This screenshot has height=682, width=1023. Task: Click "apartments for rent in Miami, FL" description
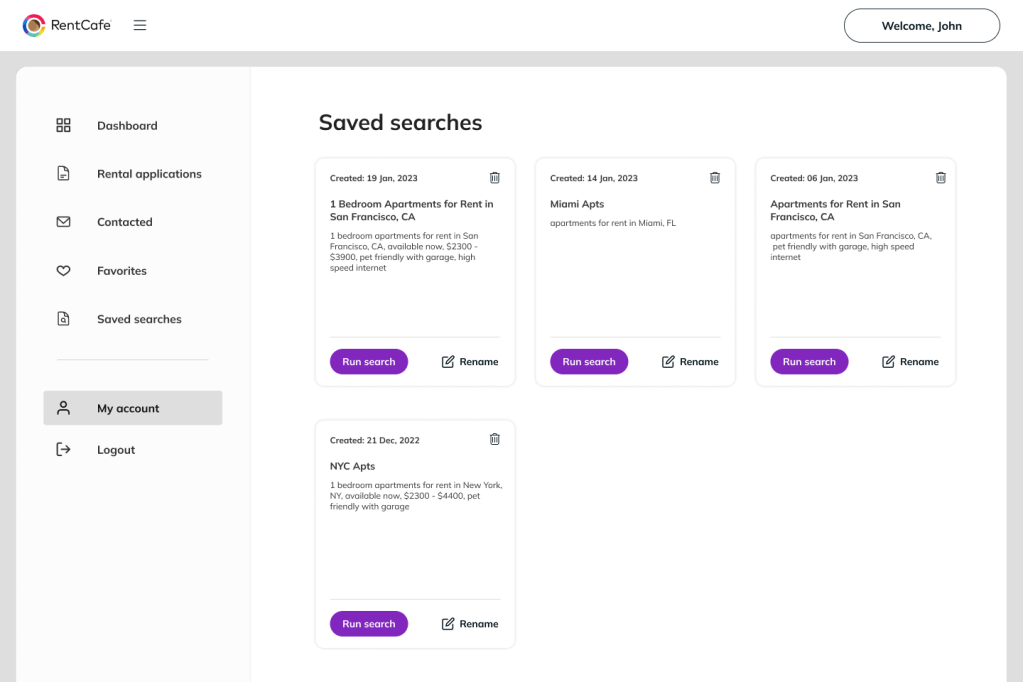point(613,223)
